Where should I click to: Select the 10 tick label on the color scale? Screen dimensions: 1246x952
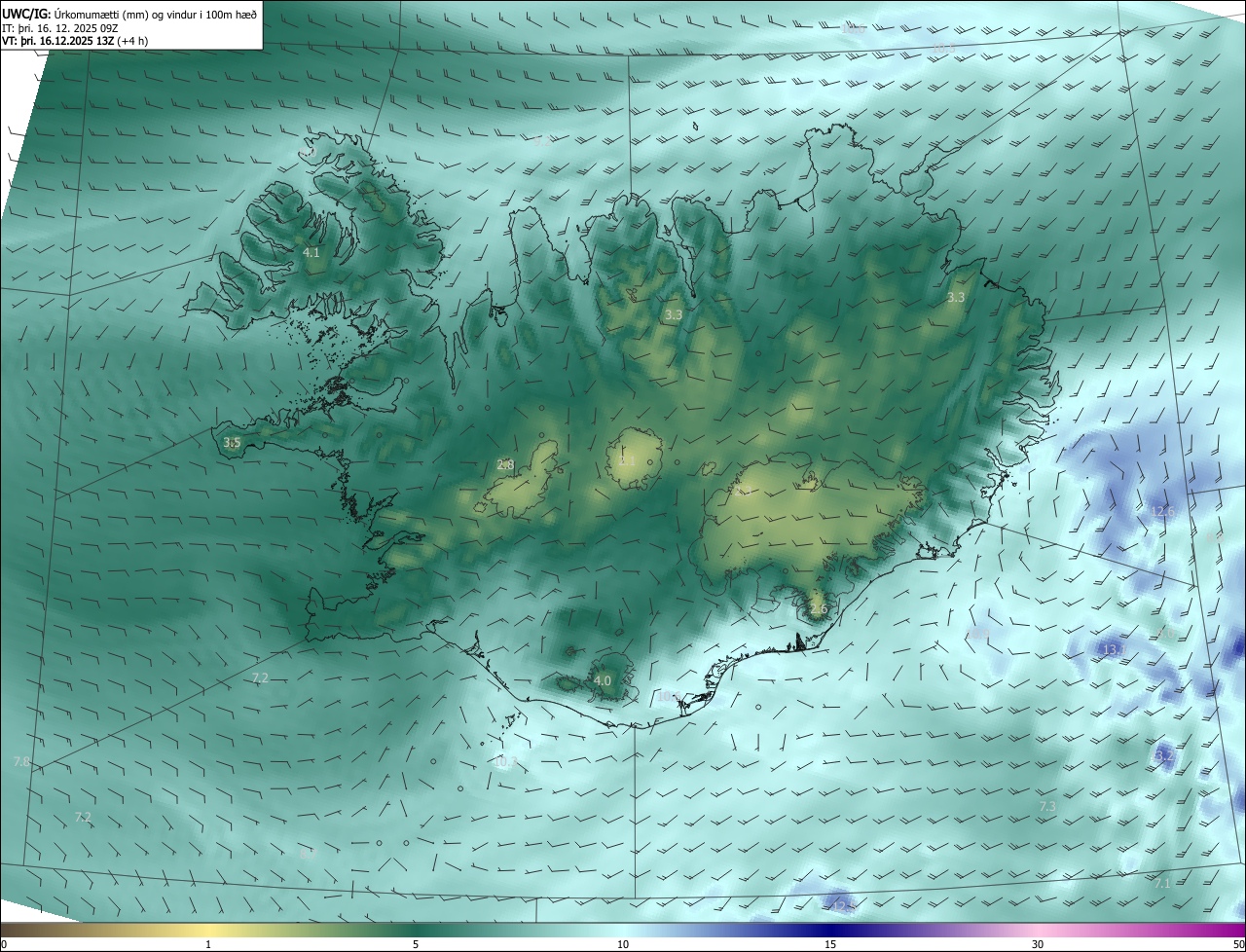point(623,945)
